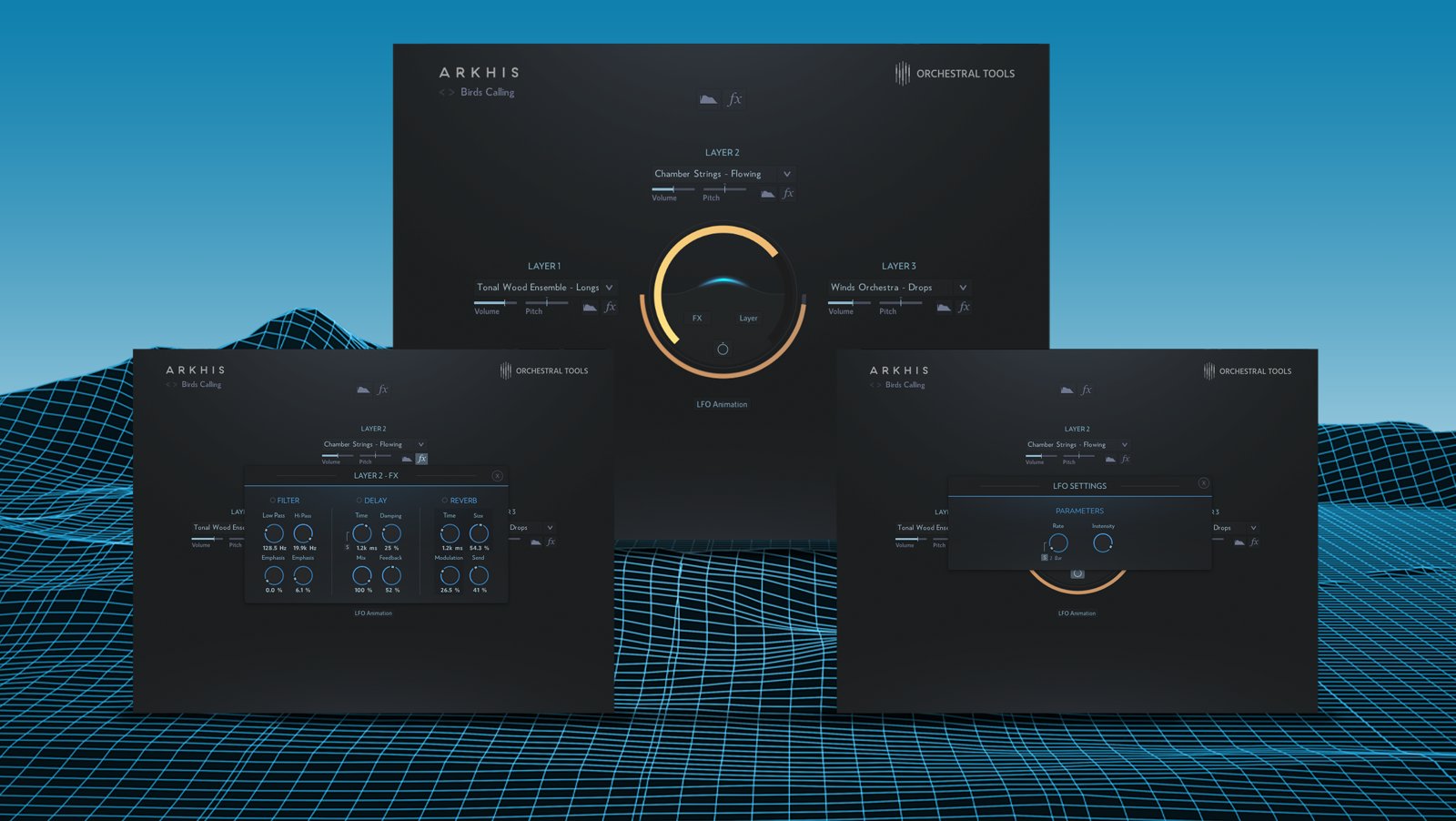Open Layer 1 fx icon beside Tonal Wood Ensemble - Longs

coord(610,308)
